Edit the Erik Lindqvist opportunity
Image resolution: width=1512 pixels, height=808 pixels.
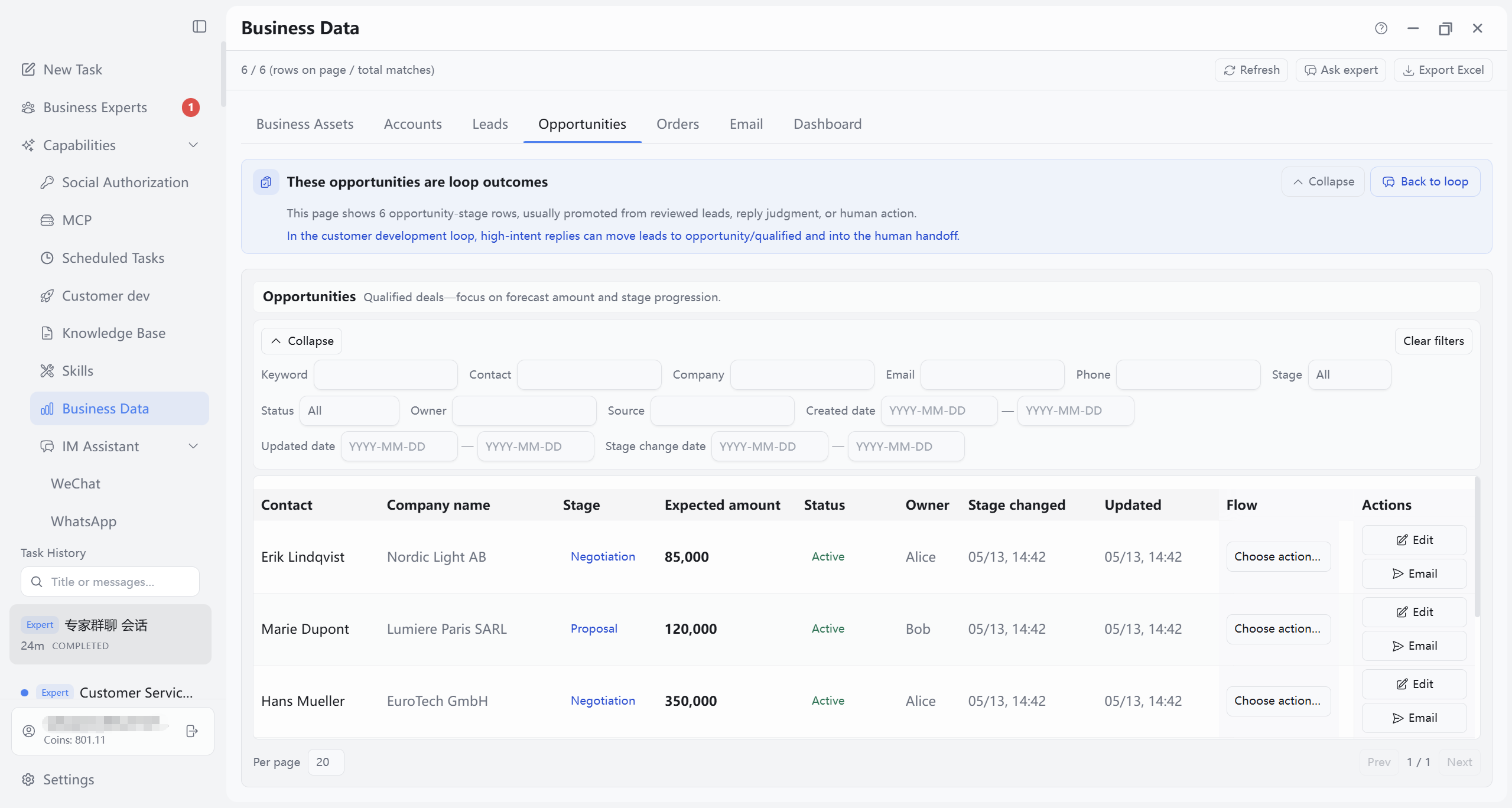point(1415,540)
